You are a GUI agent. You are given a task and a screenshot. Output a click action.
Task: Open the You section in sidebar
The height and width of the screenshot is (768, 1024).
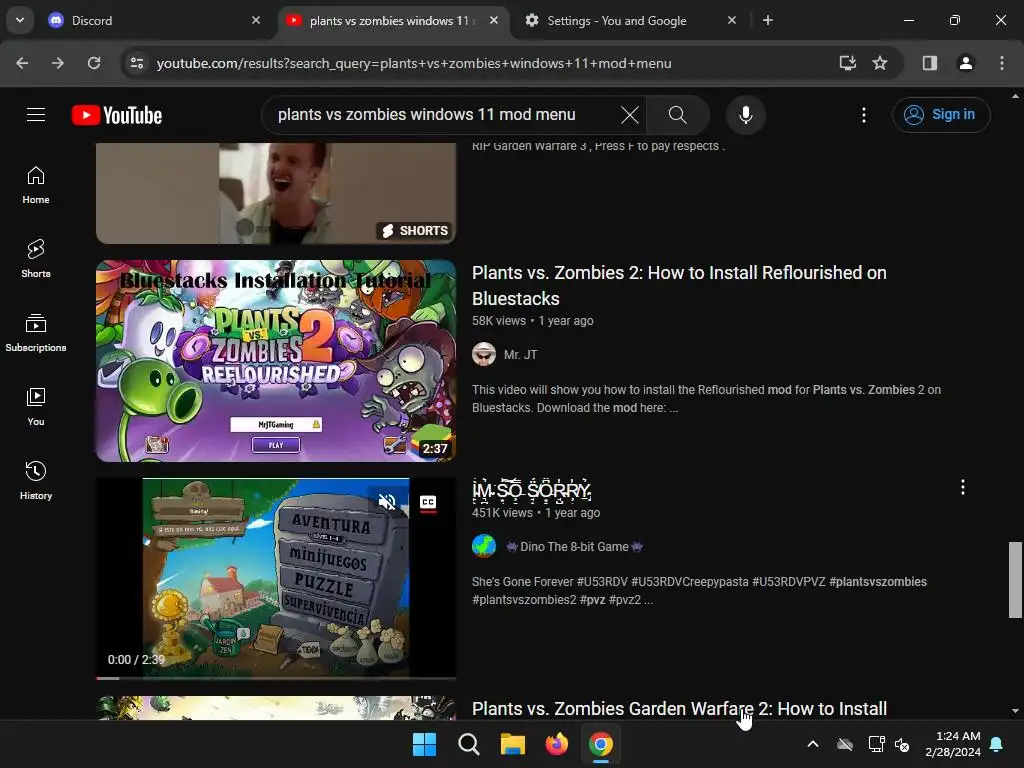tap(36, 407)
